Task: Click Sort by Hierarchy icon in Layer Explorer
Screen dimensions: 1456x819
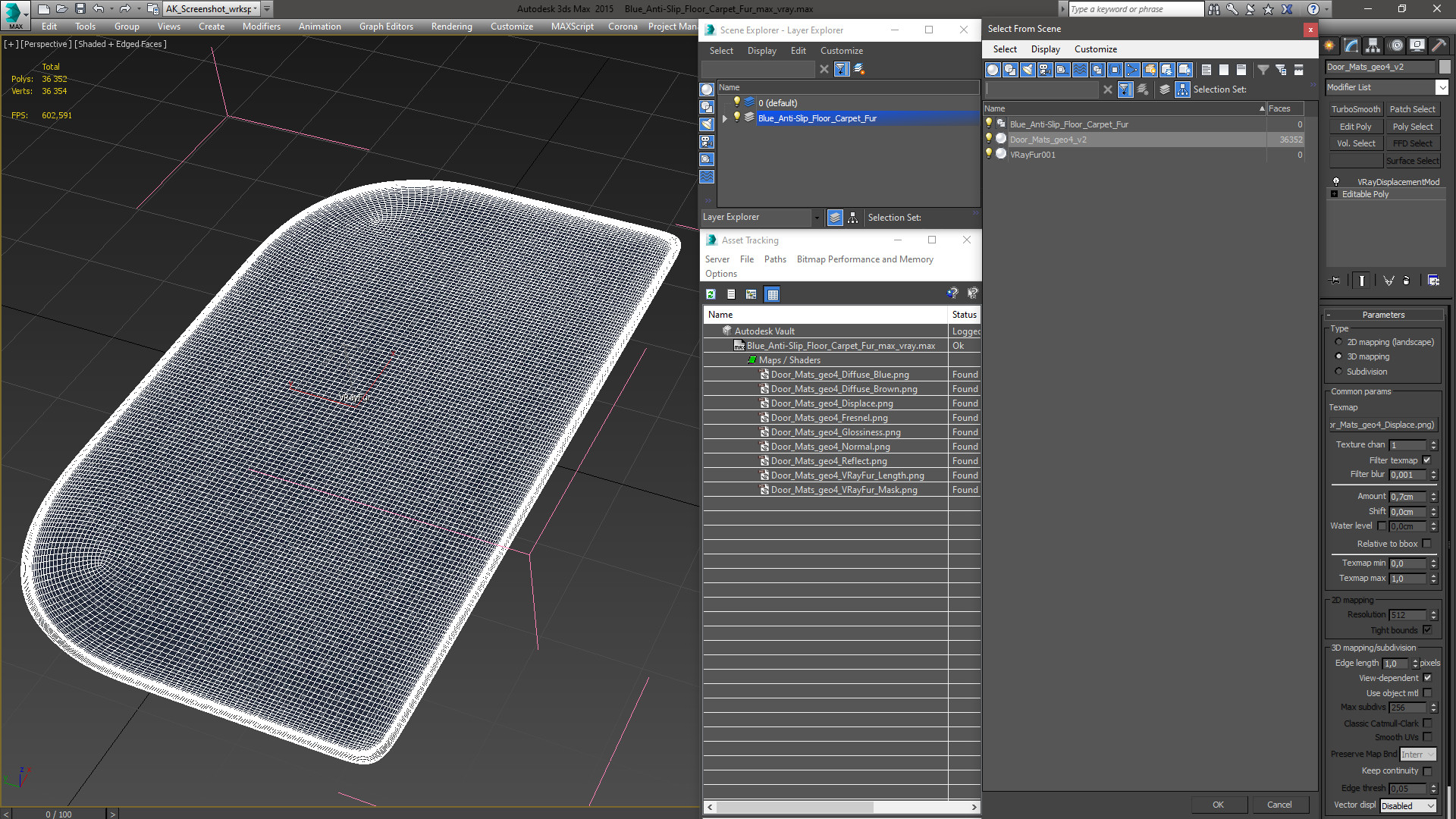Action: (x=853, y=218)
